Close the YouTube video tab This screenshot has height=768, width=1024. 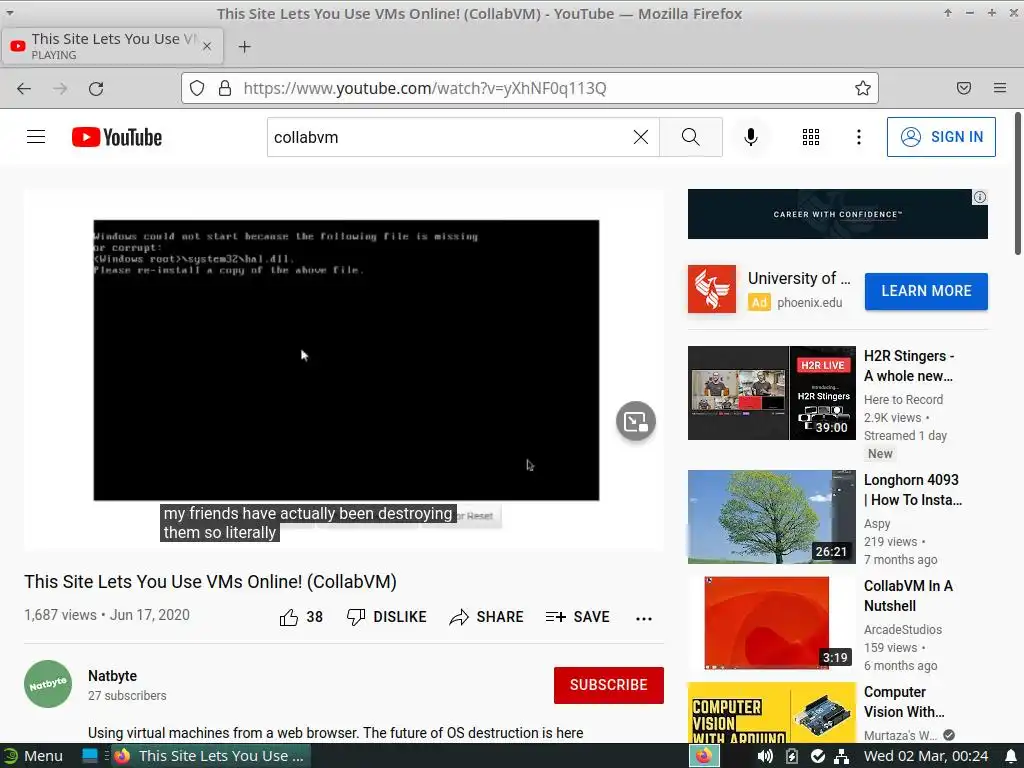coord(207,46)
